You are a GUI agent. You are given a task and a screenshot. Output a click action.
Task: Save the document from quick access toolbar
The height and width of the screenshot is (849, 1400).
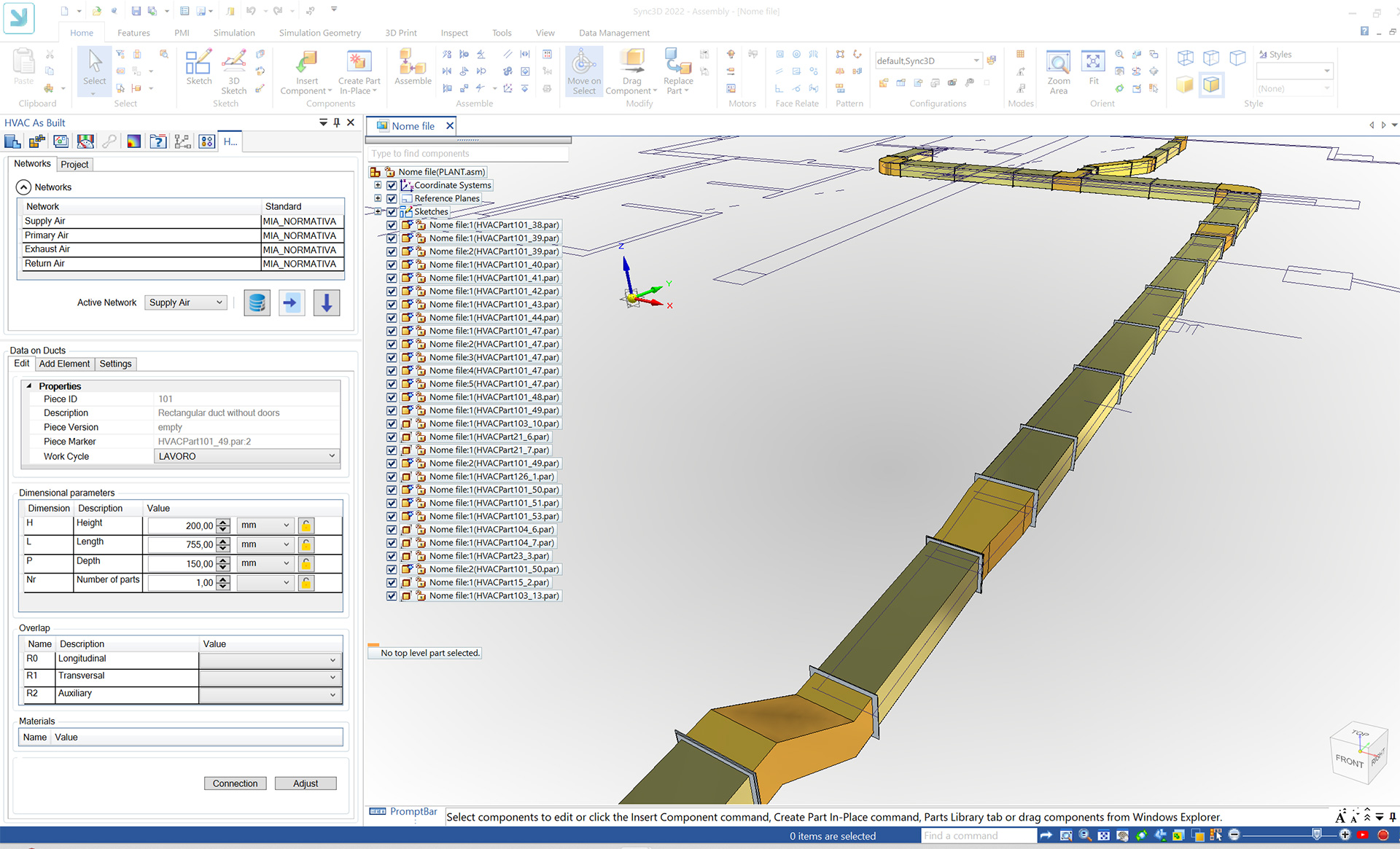click(x=136, y=11)
